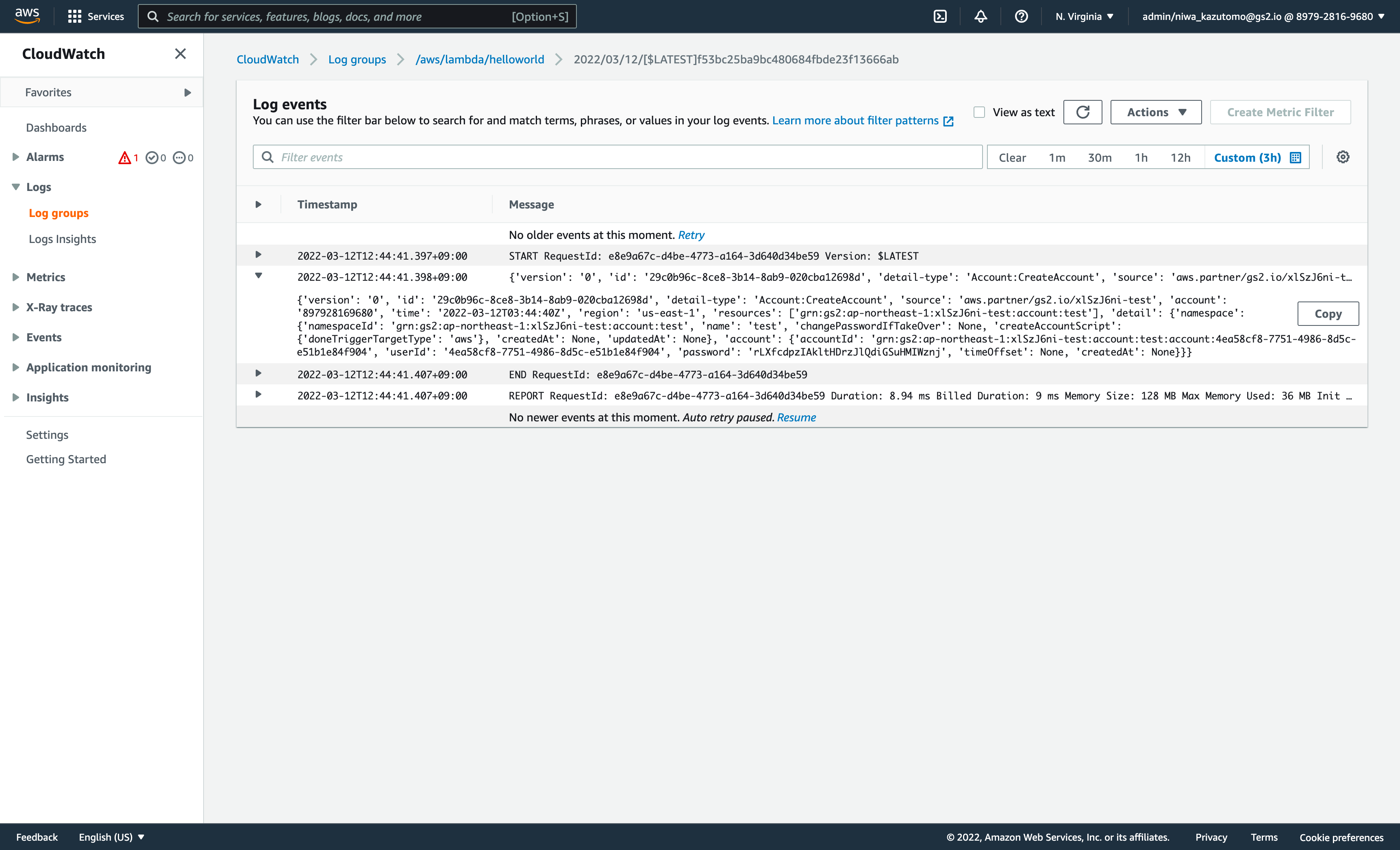
Task: Collapse the Logs navigation section
Action: click(x=15, y=187)
